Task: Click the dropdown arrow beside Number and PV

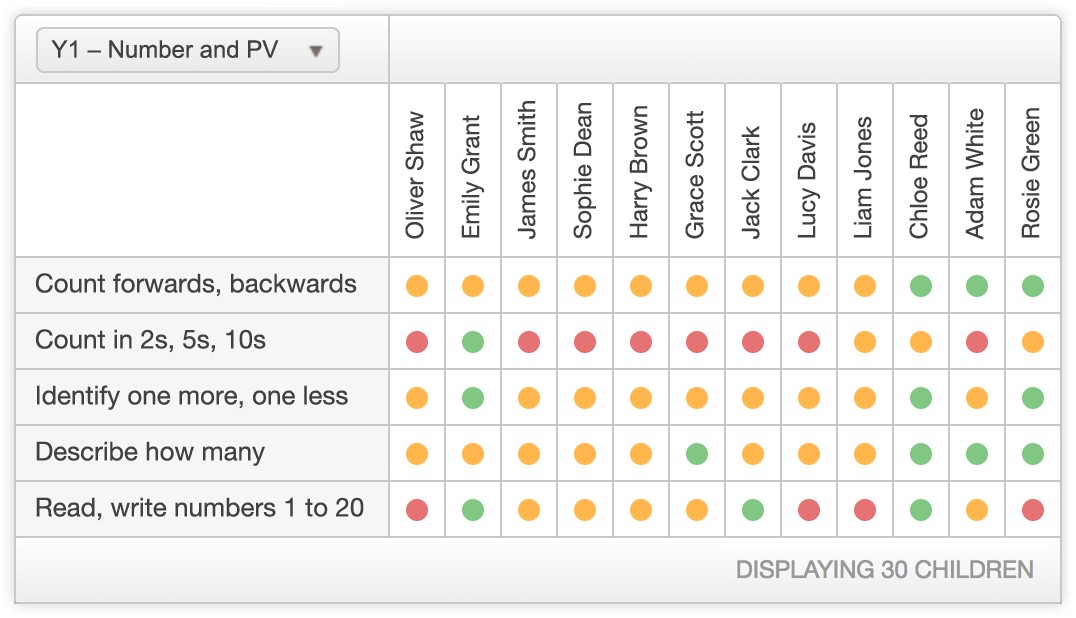Action: click(316, 51)
